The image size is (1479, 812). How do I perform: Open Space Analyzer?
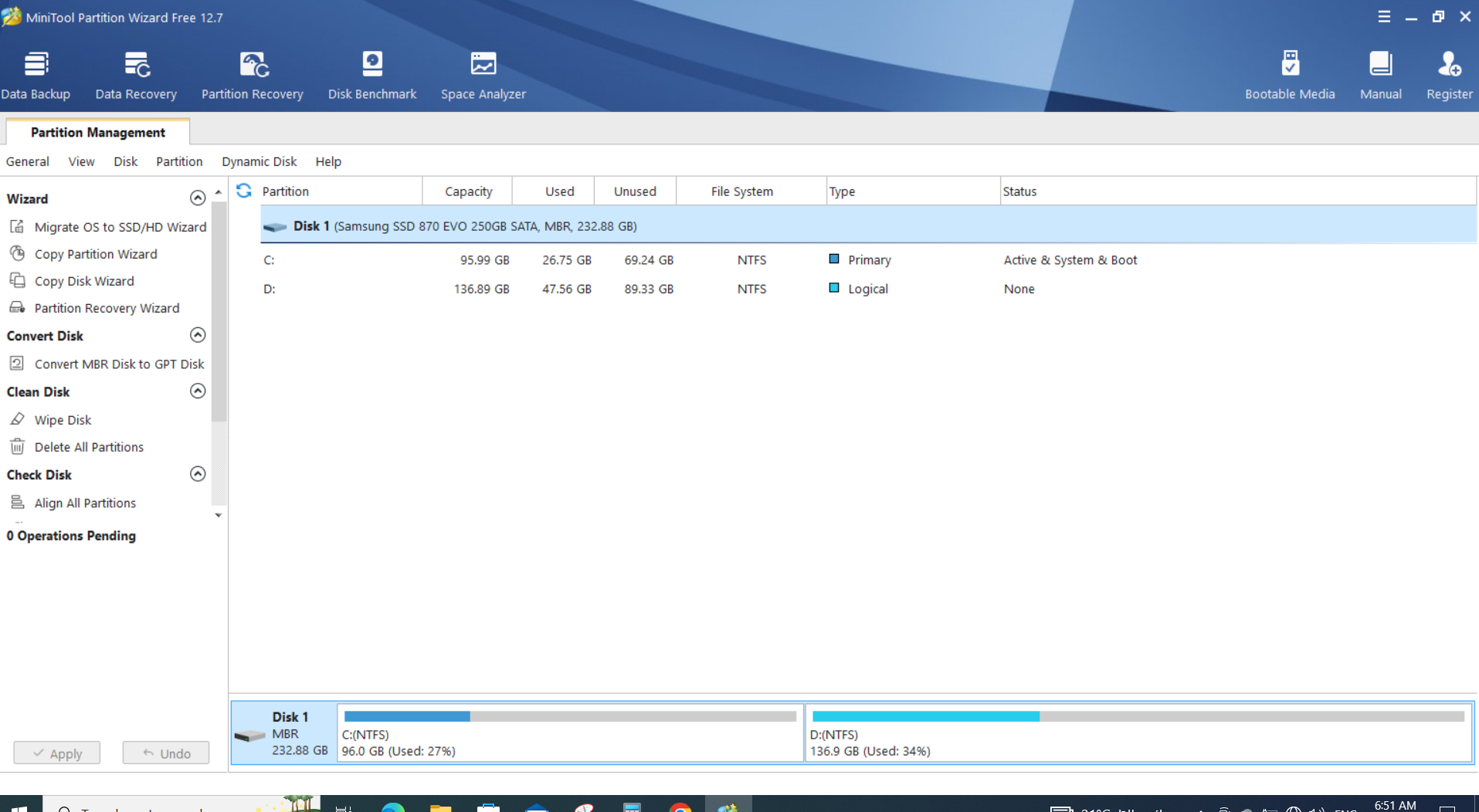[x=483, y=76]
